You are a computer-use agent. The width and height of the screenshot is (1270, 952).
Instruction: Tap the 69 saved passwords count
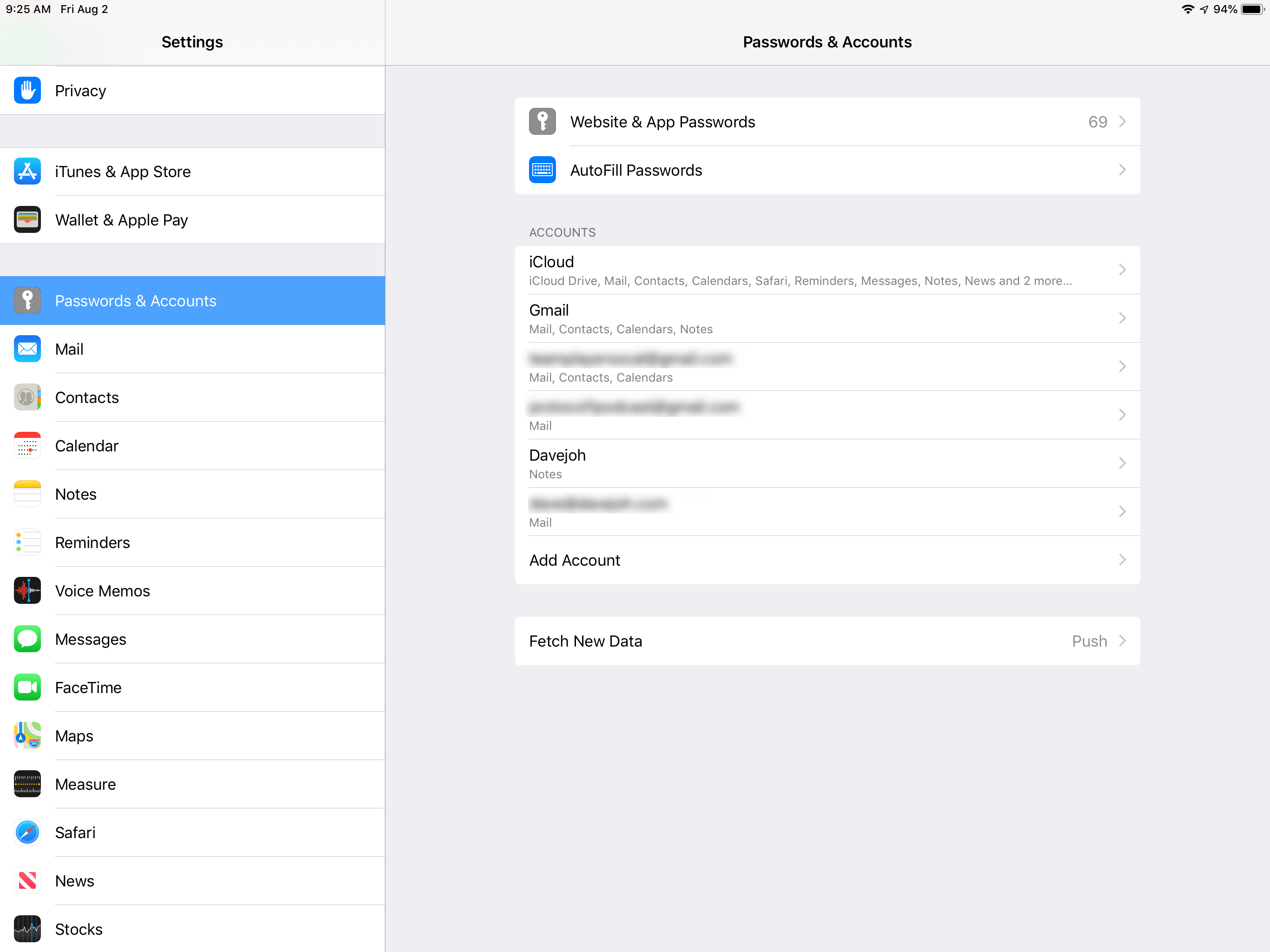pyautogui.click(x=1098, y=122)
